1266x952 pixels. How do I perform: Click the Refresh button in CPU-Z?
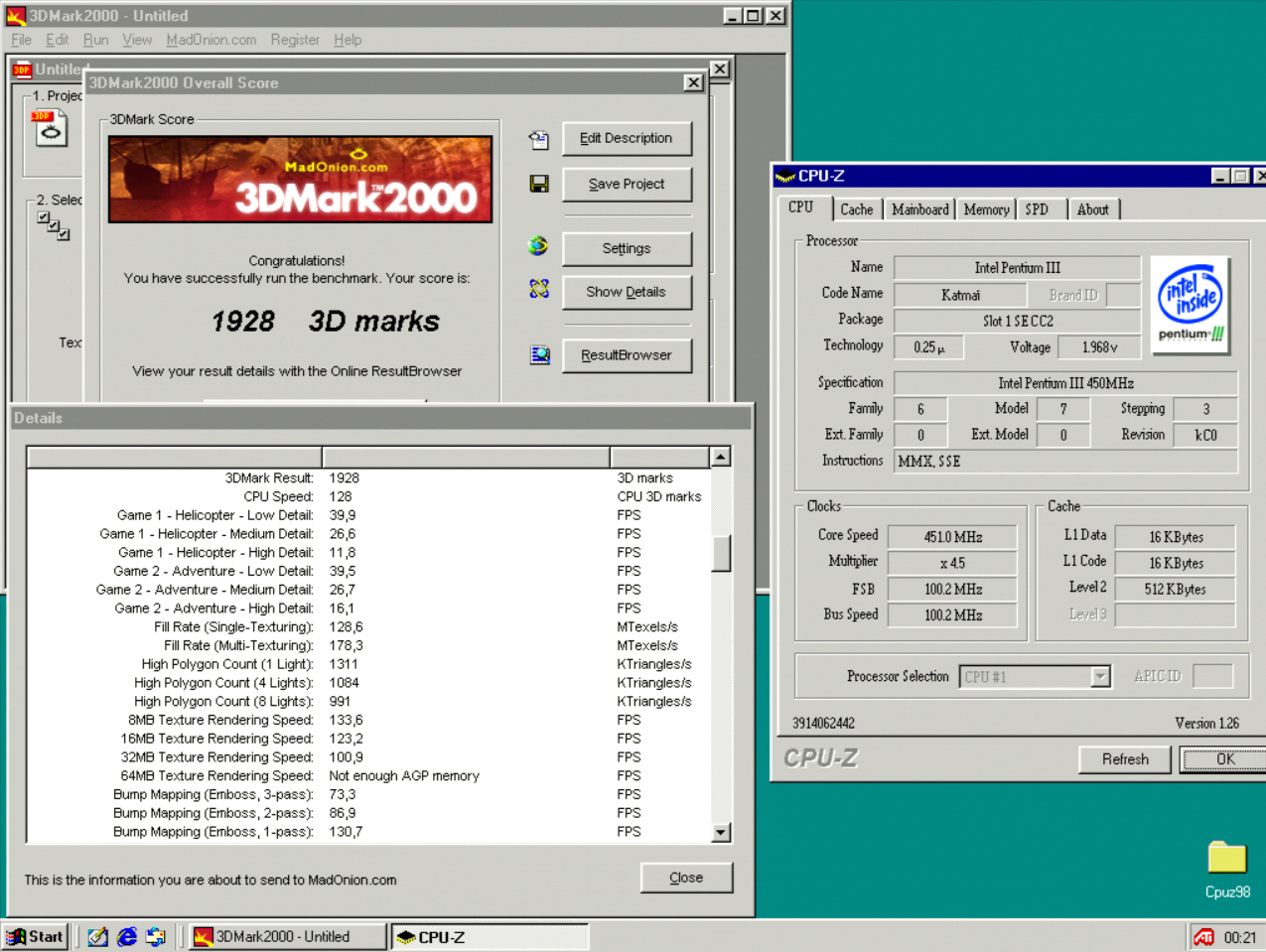(1125, 759)
